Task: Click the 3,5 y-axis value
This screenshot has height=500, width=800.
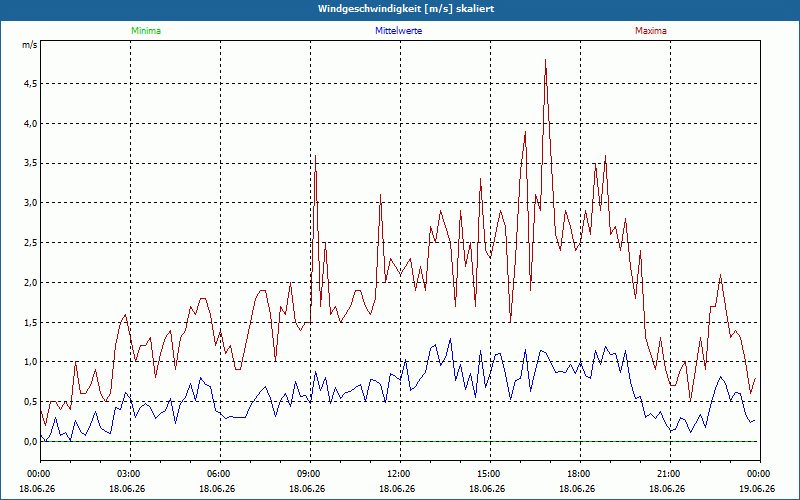Action: click(x=31, y=163)
